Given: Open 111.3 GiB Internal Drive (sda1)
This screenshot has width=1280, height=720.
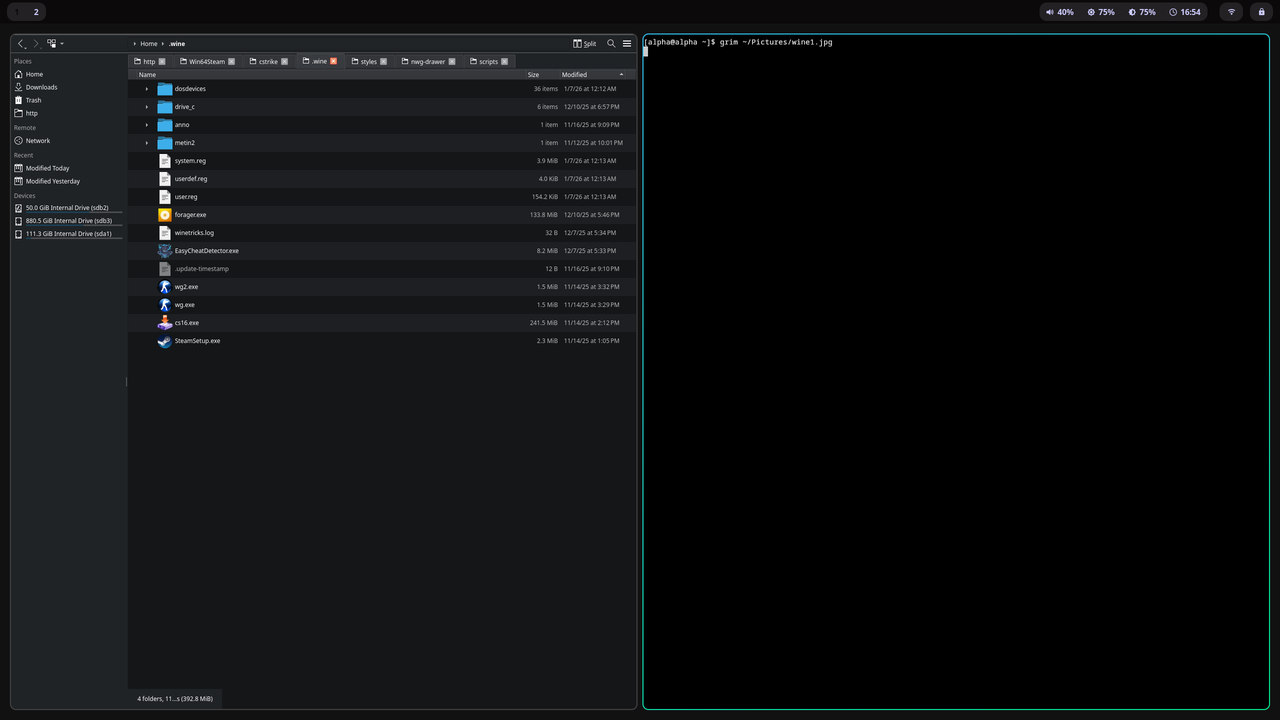Looking at the screenshot, I should (68, 234).
